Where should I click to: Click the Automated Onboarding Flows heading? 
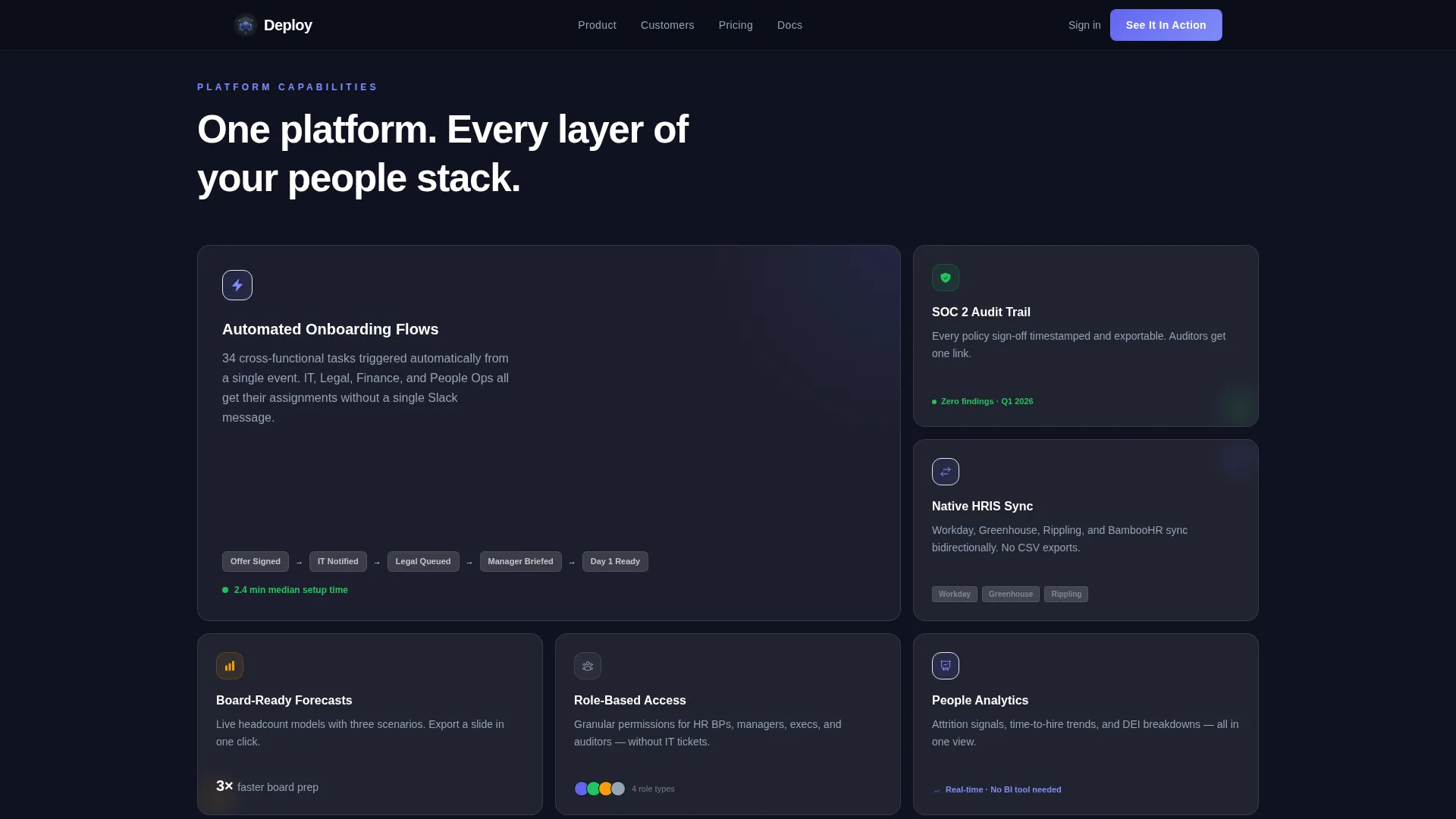pos(331,329)
